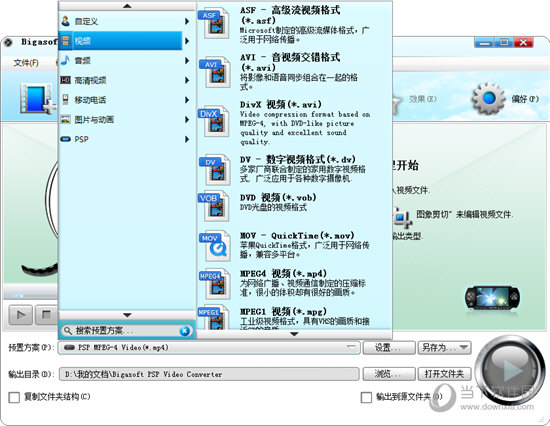
Task: Choose MPEG1 视频(*.mpg) entry
Action: tap(294, 317)
